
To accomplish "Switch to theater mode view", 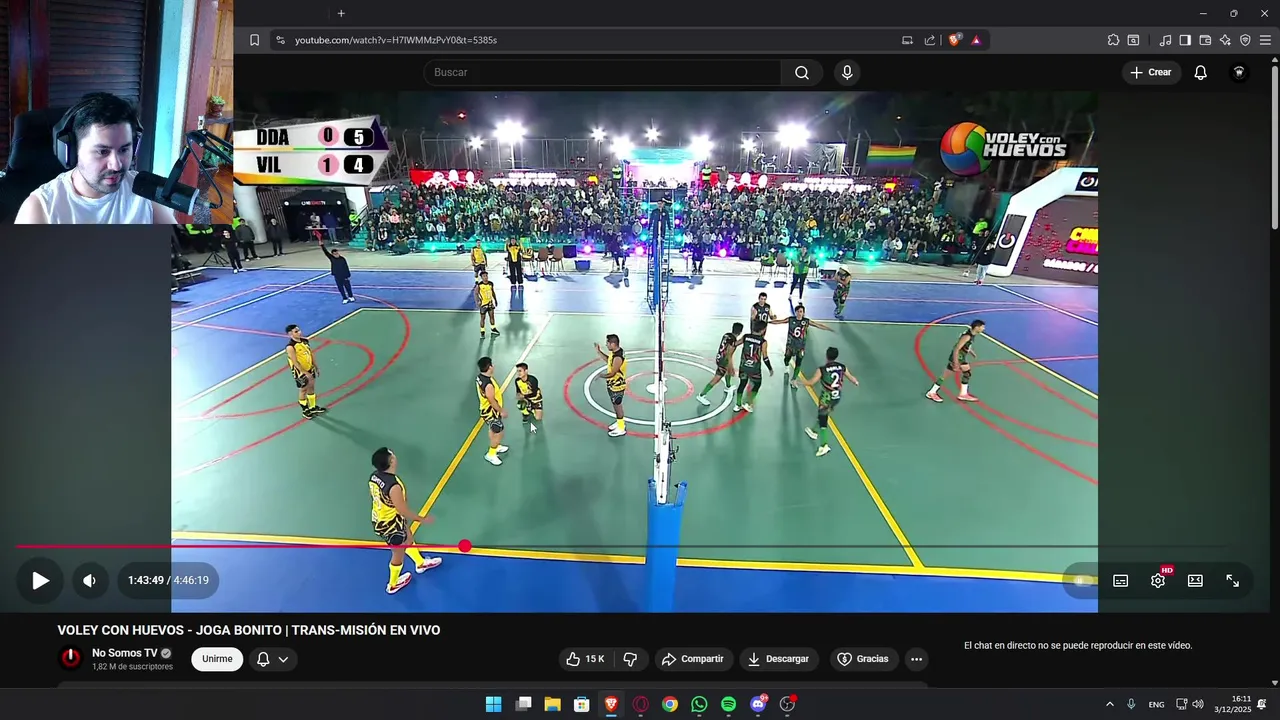I will [1195, 580].
